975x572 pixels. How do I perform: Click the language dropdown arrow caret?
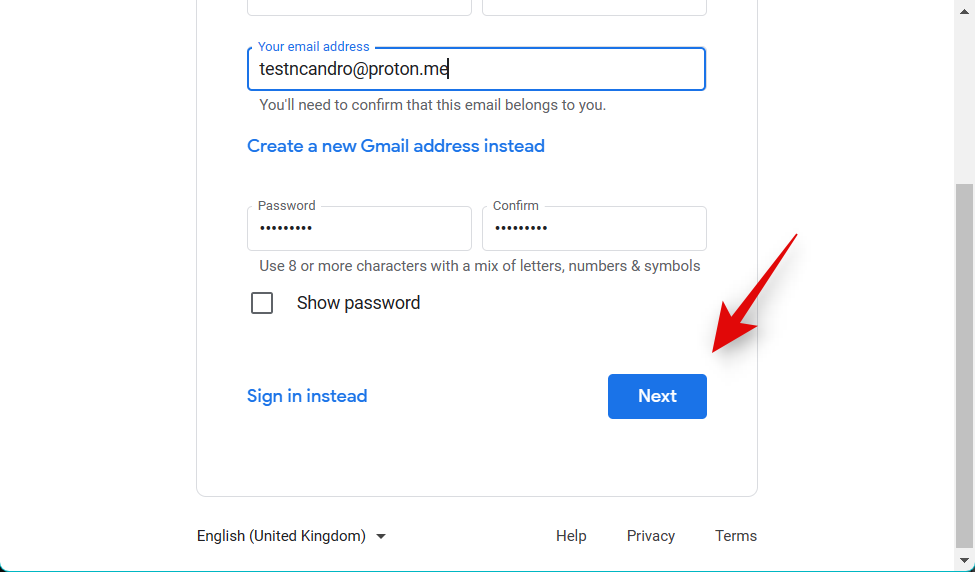tap(381, 537)
